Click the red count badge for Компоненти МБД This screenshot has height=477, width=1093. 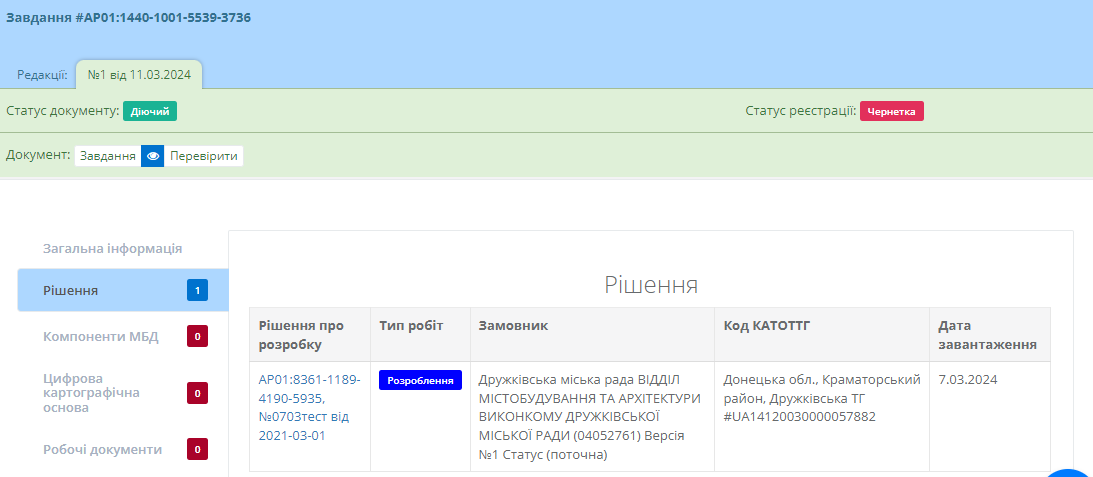197,337
